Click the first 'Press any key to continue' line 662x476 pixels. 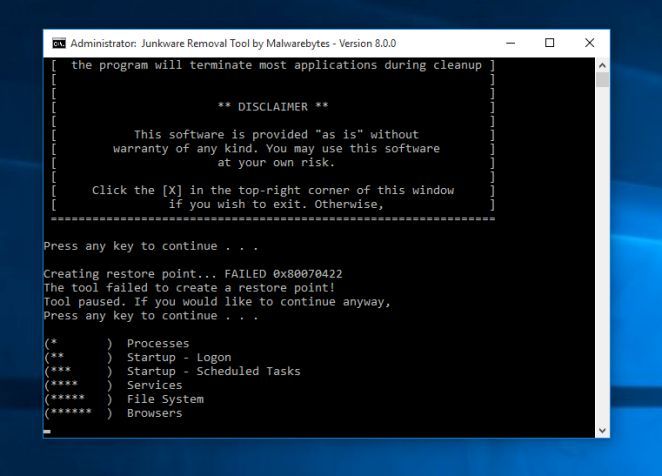[x=151, y=246]
